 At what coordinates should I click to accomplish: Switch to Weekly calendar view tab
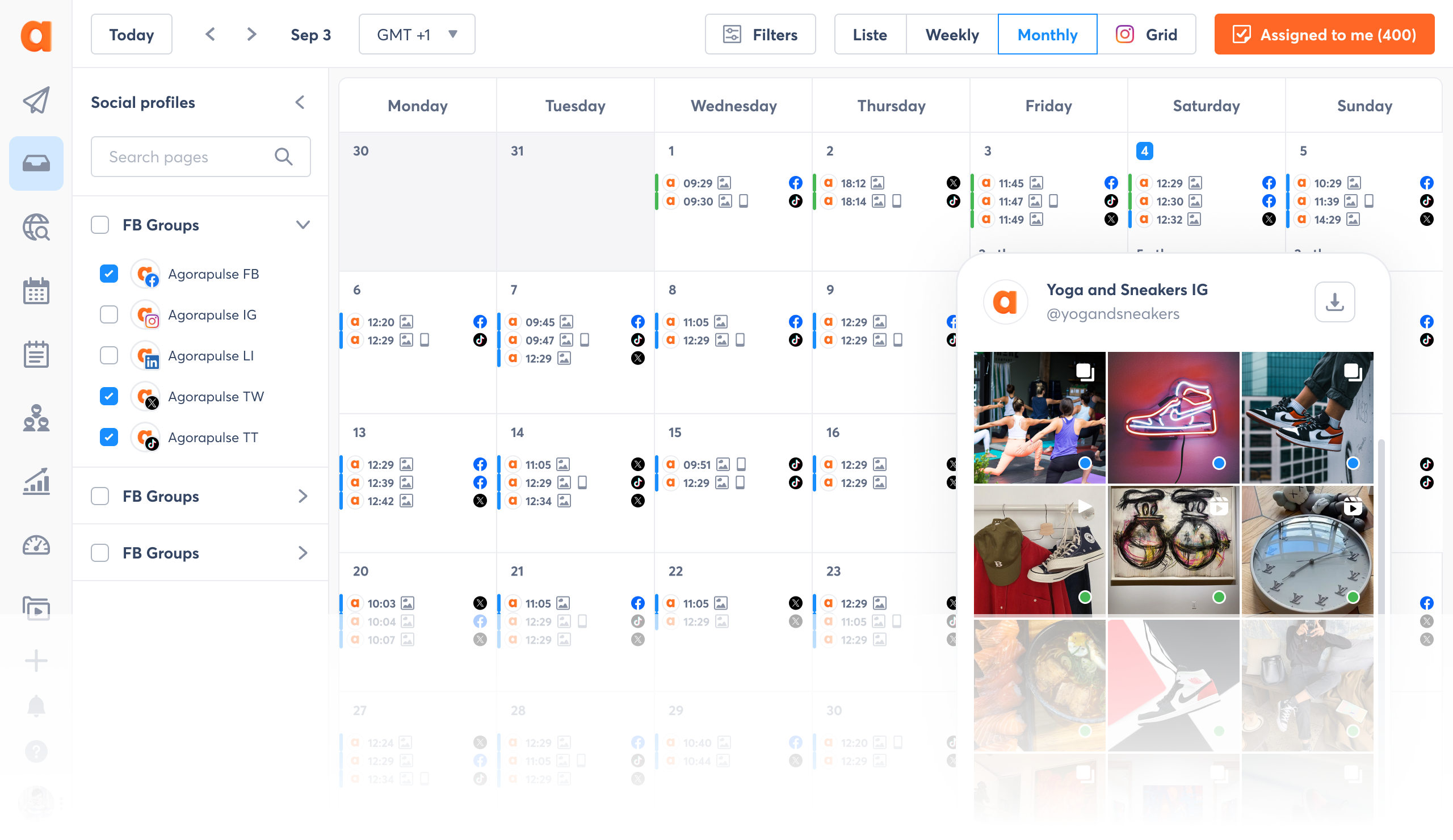point(952,35)
